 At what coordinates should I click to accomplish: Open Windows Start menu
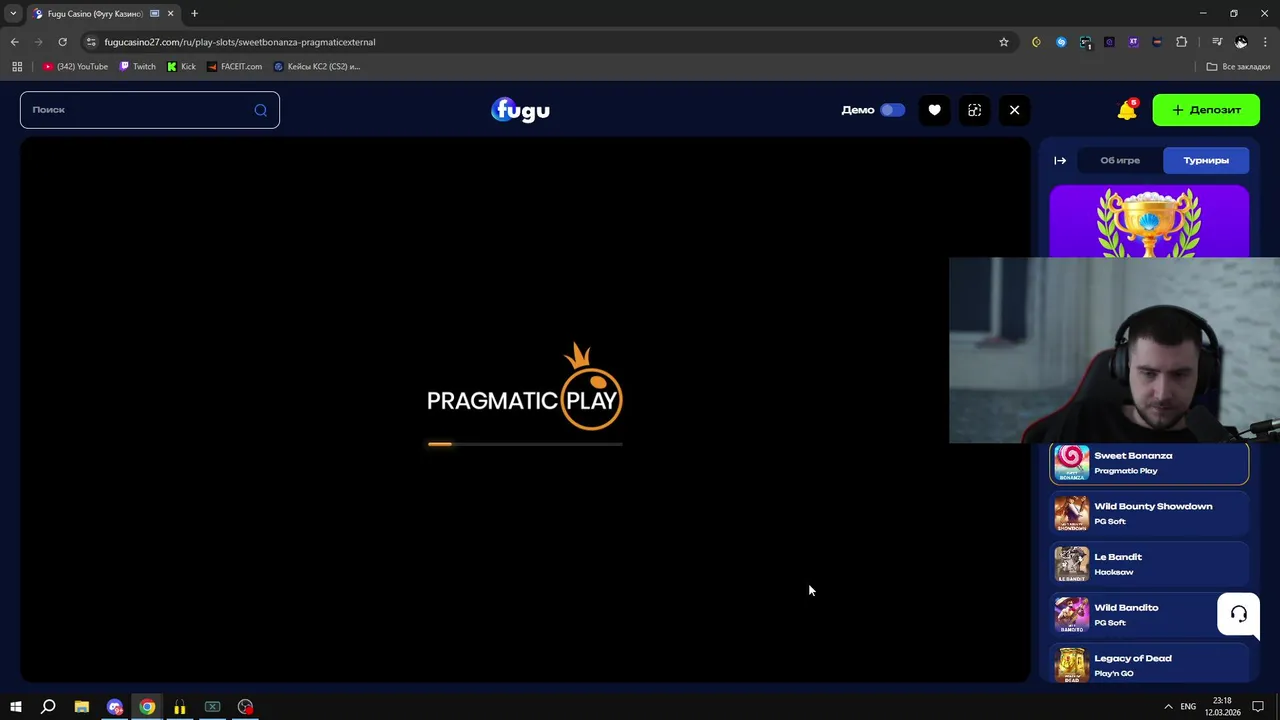point(16,707)
